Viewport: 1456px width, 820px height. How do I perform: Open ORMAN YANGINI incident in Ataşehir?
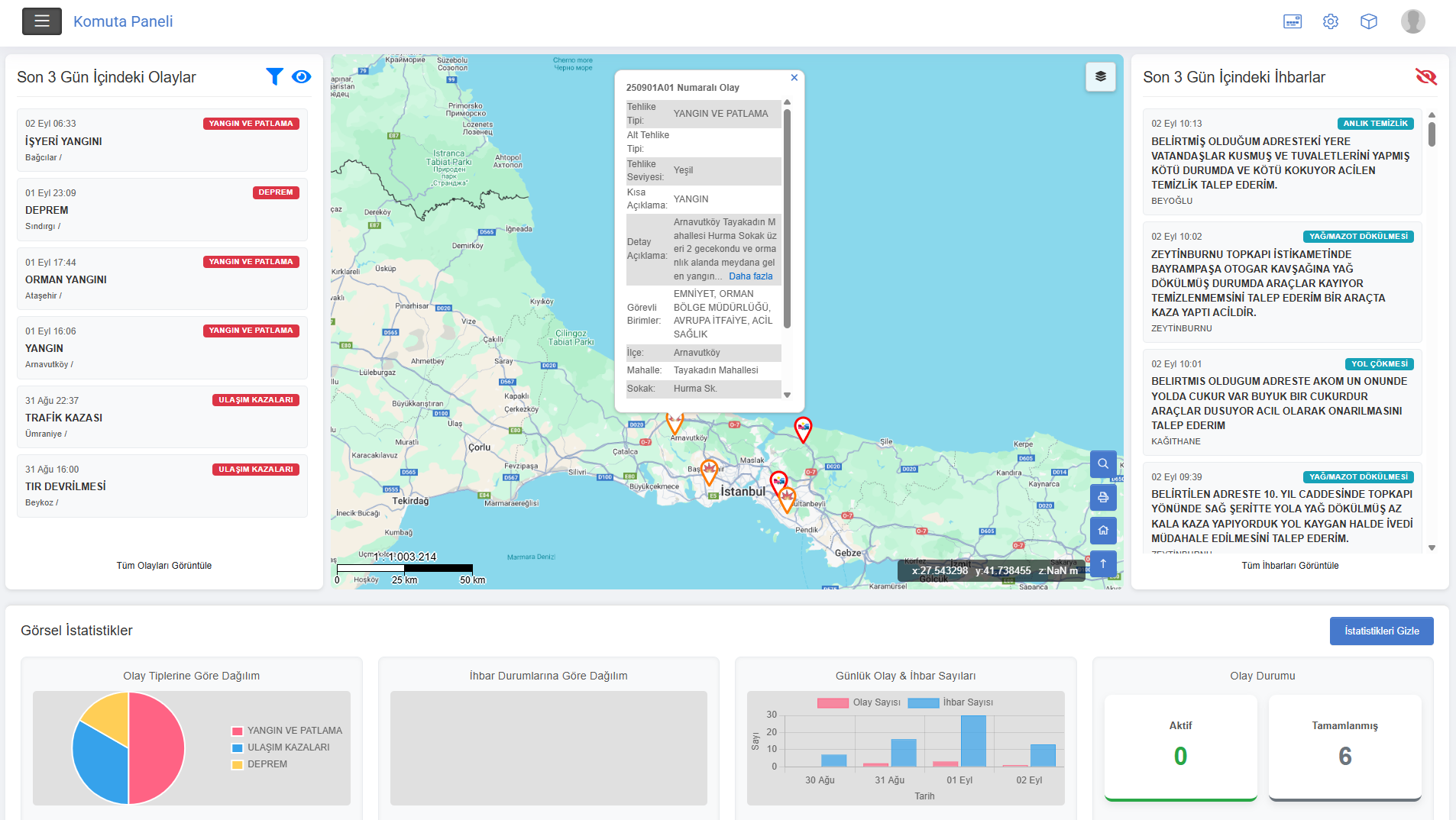coord(162,279)
